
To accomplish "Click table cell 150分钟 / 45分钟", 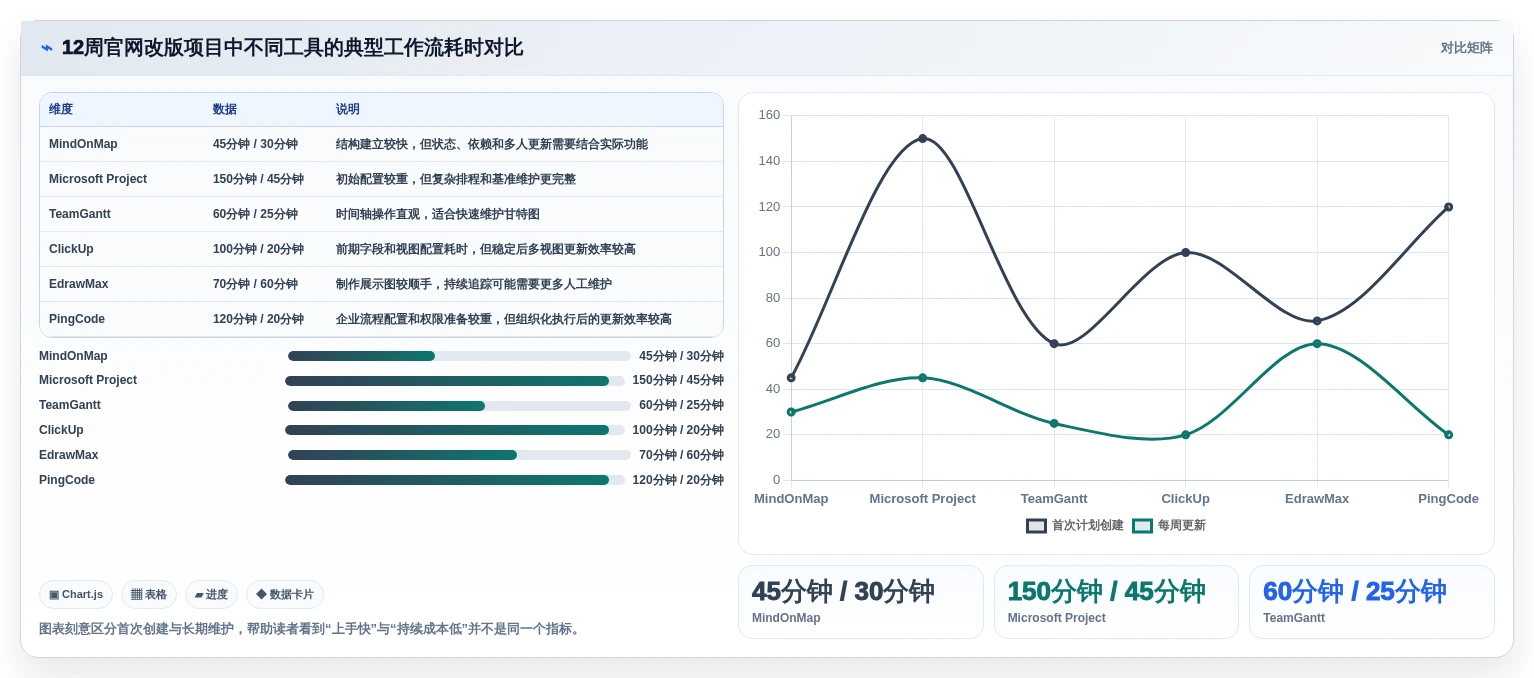I will click(258, 179).
